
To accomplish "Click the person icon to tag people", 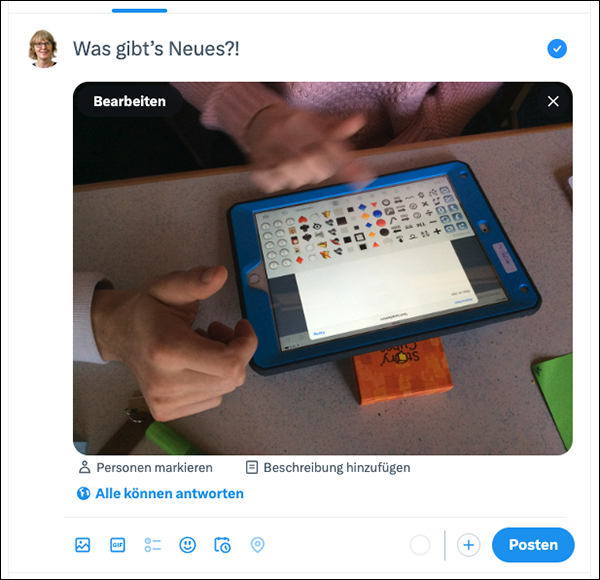I will point(84,467).
